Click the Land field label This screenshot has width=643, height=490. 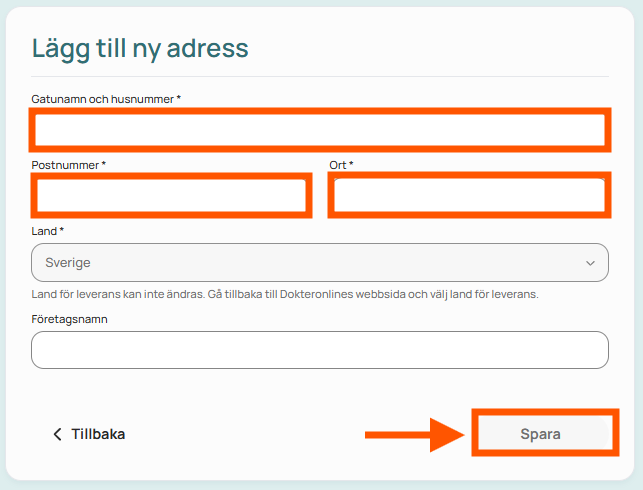point(48,231)
